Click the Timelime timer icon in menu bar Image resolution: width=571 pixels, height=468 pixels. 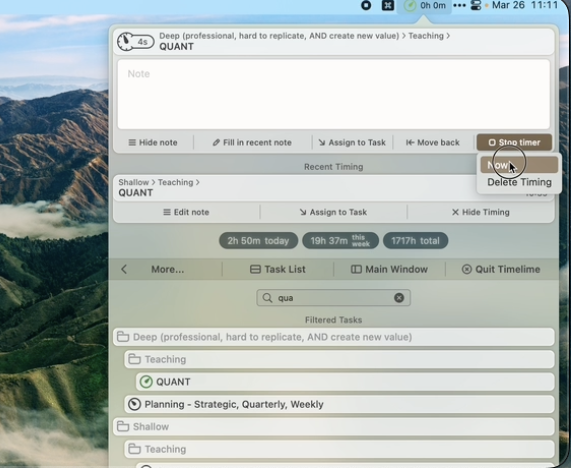(410, 5)
